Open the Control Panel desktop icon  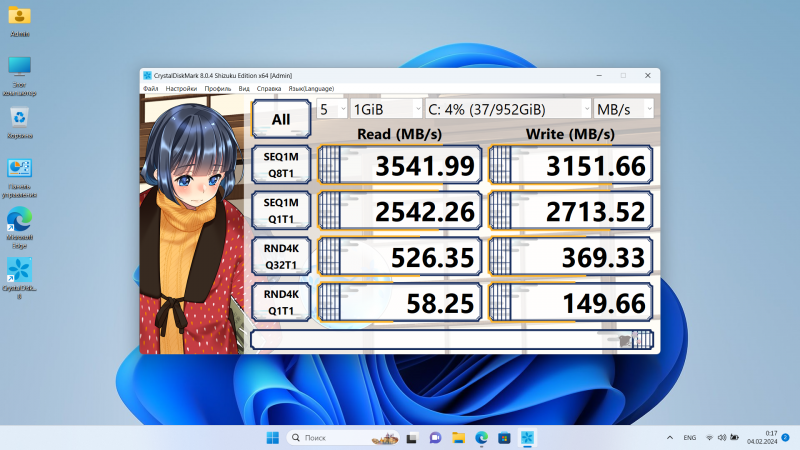pos(19,178)
